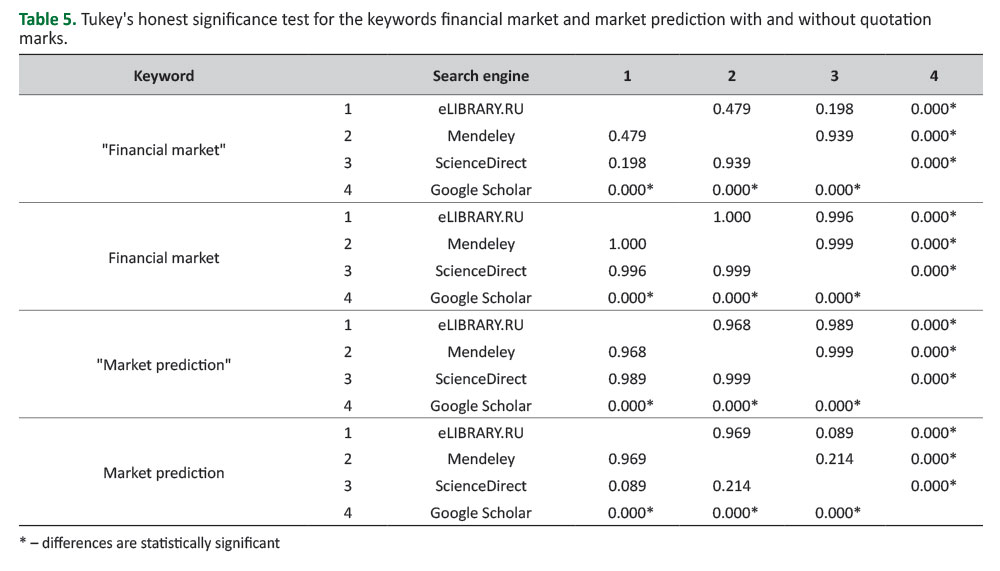Select 1.000 in the Mendeley row
The width and height of the screenshot is (1000, 571).
coord(627,244)
